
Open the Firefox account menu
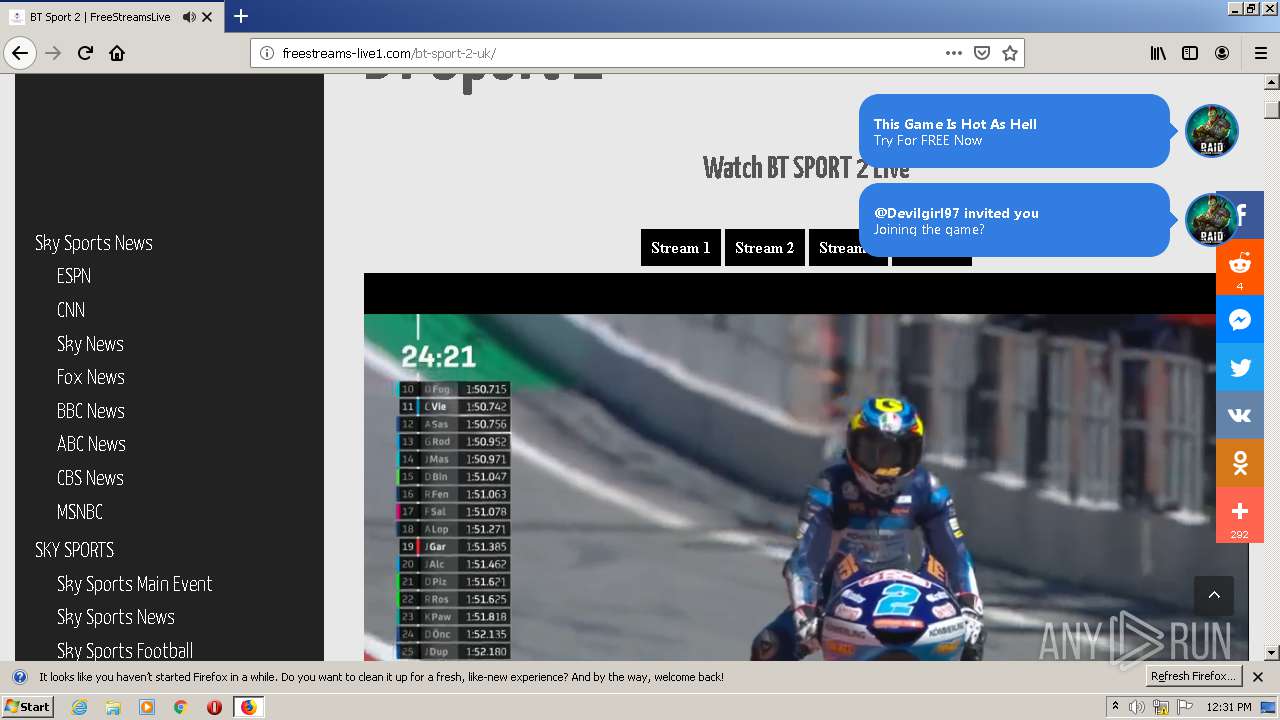pos(1222,53)
